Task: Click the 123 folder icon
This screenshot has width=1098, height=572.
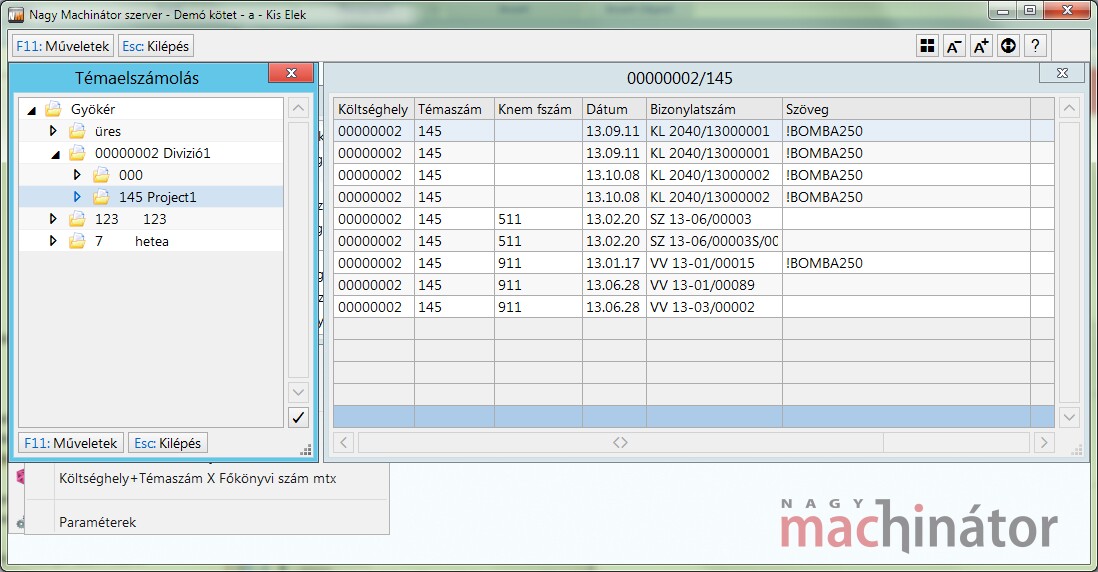Action: pyautogui.click(x=77, y=219)
